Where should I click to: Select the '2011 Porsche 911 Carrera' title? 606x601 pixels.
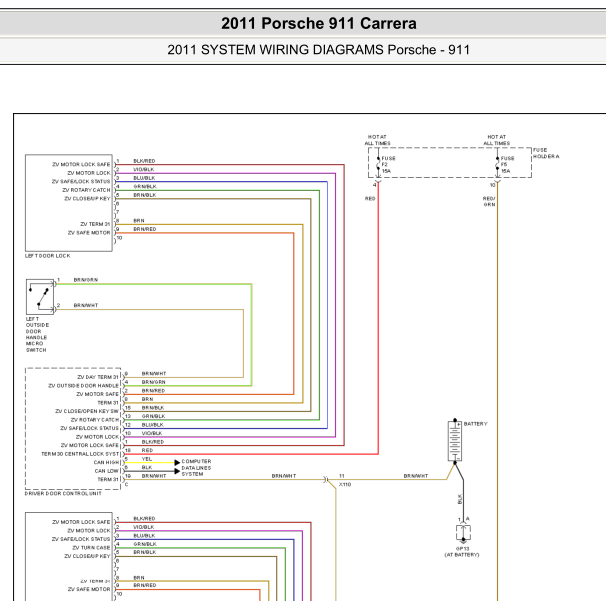click(x=319, y=24)
